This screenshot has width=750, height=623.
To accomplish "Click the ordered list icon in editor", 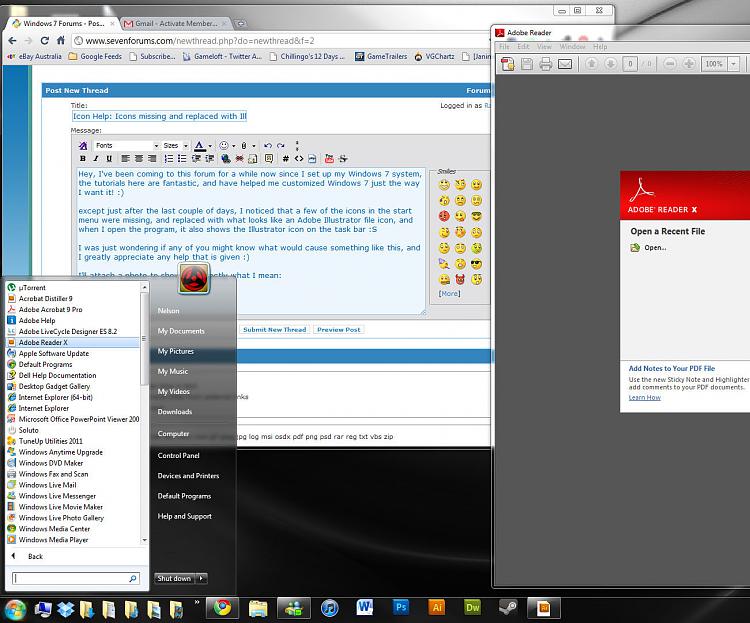I will [169, 158].
